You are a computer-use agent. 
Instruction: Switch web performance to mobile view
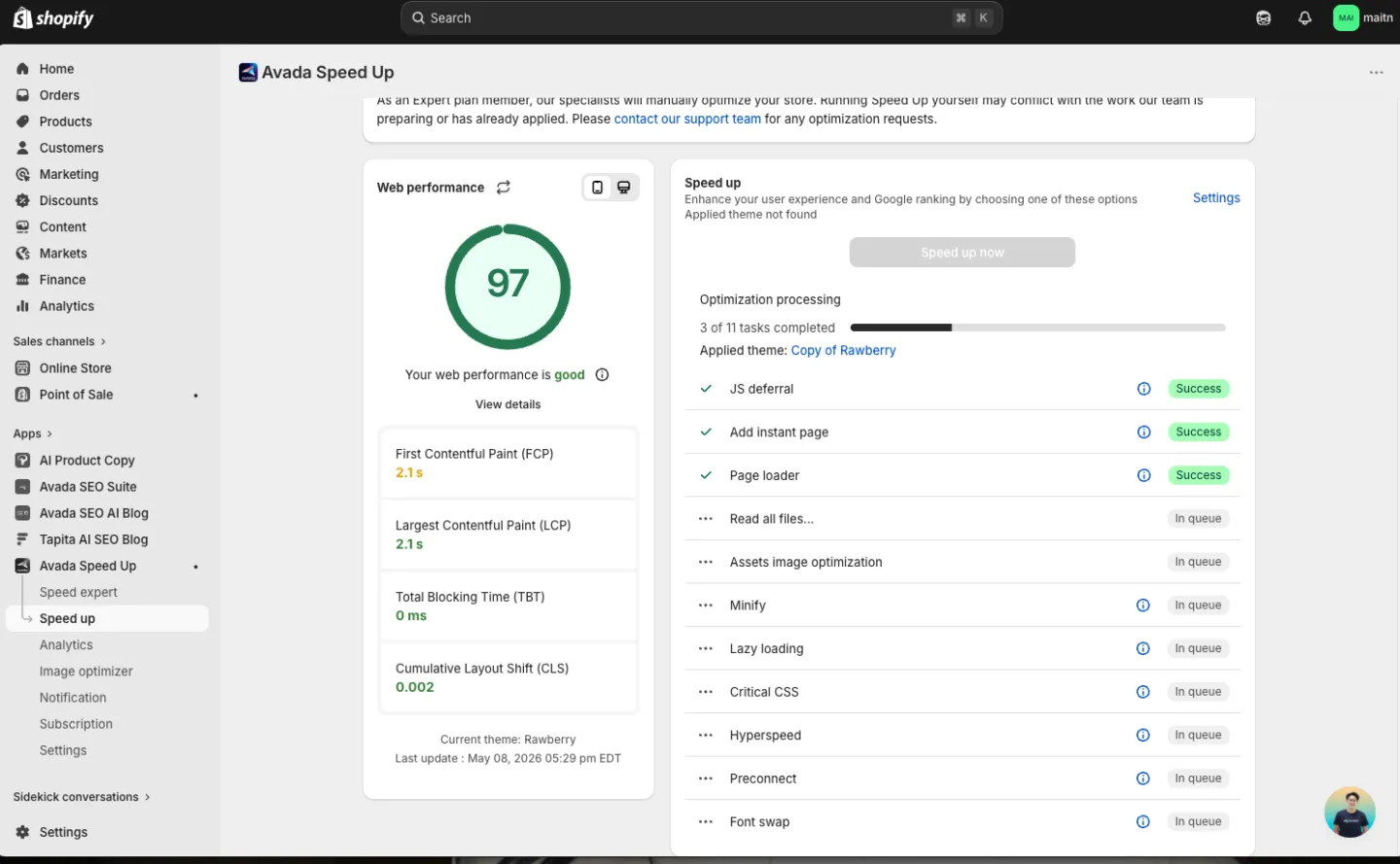pos(597,188)
